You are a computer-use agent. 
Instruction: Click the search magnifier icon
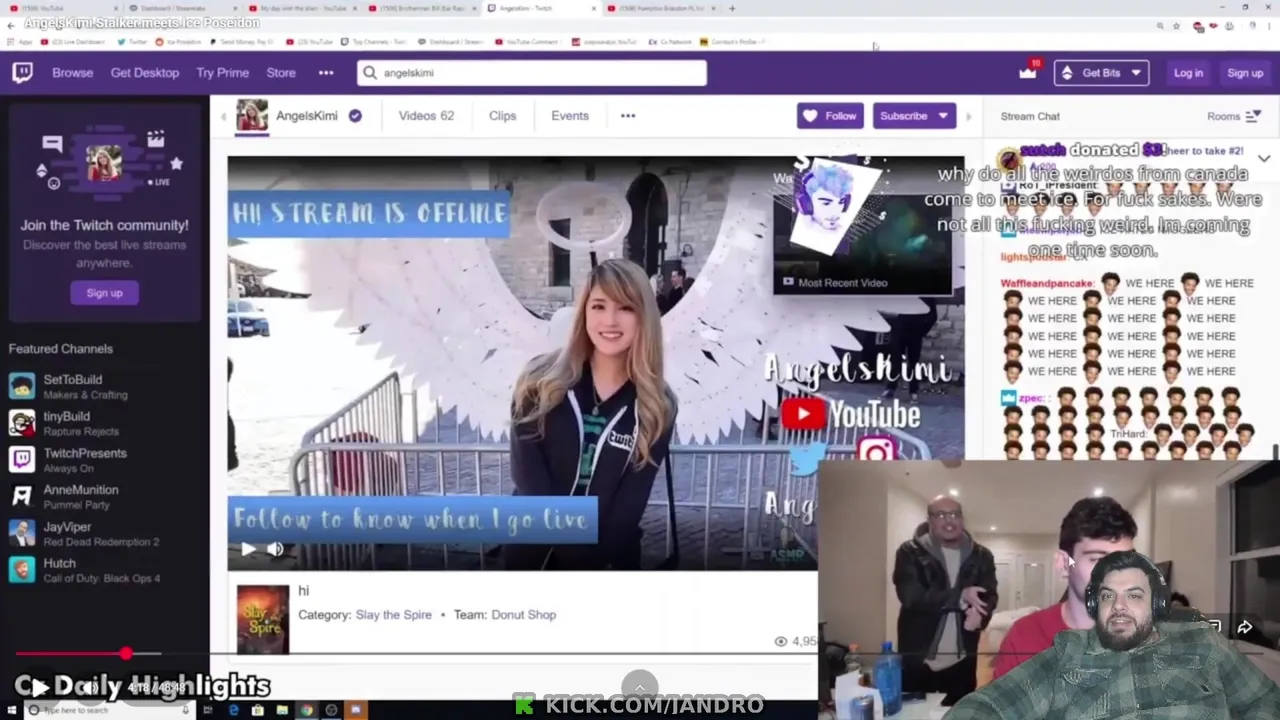click(370, 73)
